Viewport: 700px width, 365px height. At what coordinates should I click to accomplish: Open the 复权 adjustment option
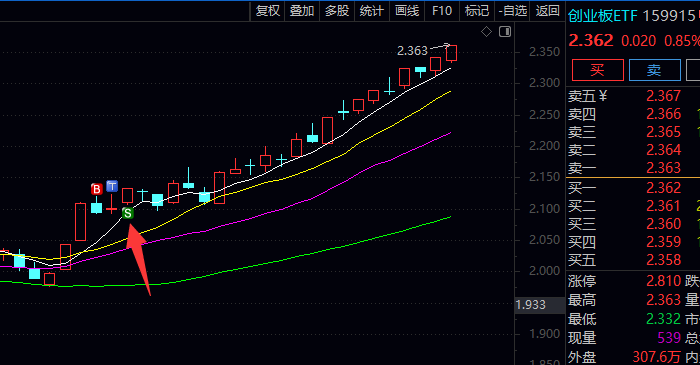[268, 11]
